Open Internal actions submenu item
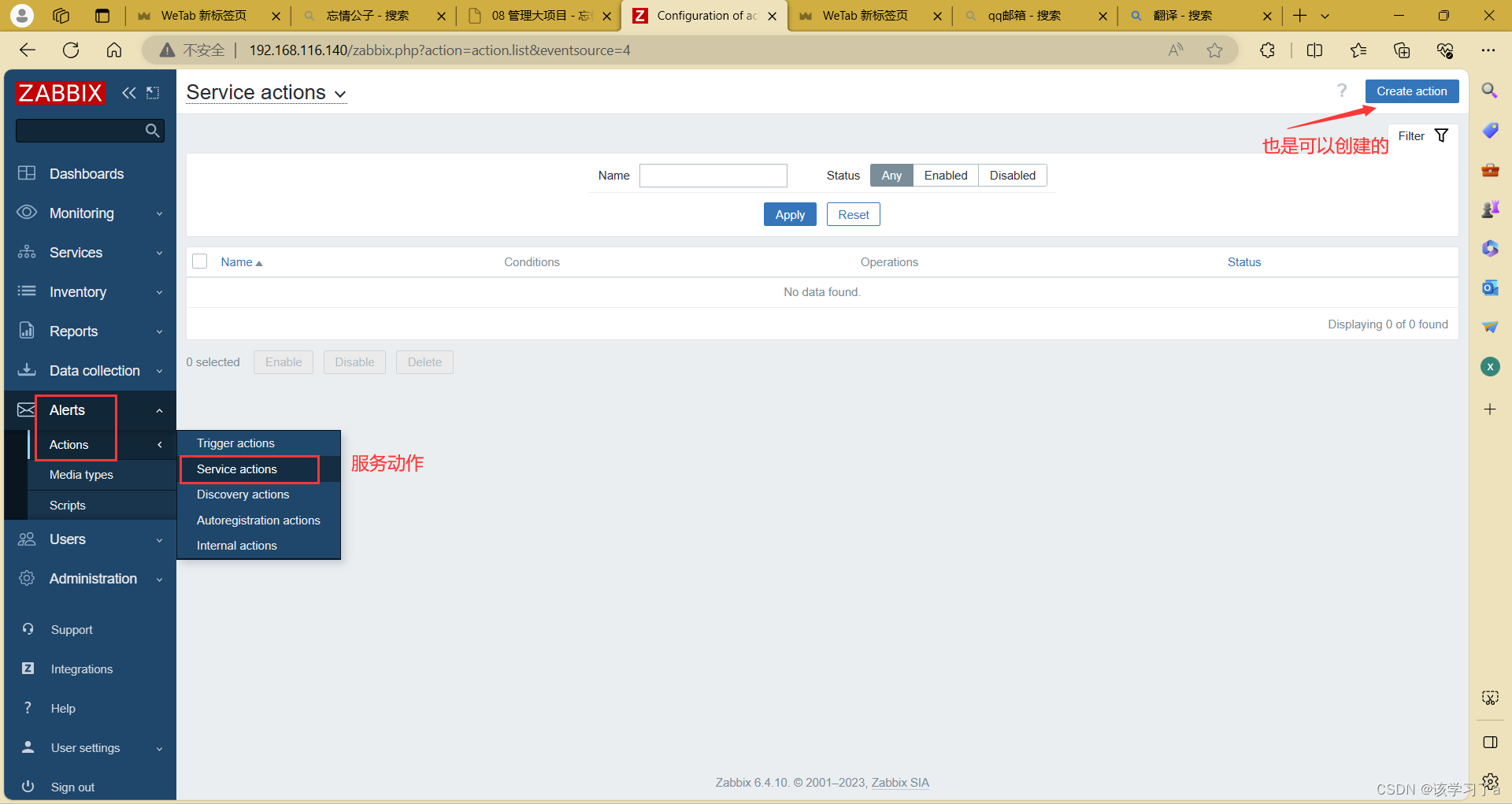The image size is (1512, 804). tap(258, 546)
